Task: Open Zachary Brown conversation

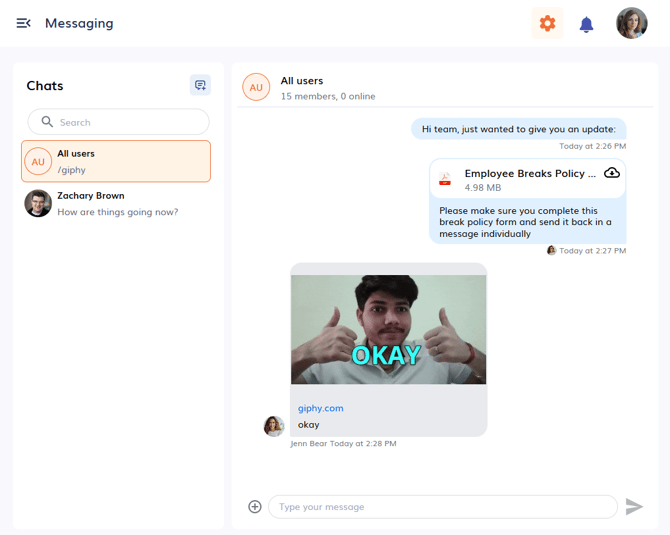Action: click(x=116, y=203)
